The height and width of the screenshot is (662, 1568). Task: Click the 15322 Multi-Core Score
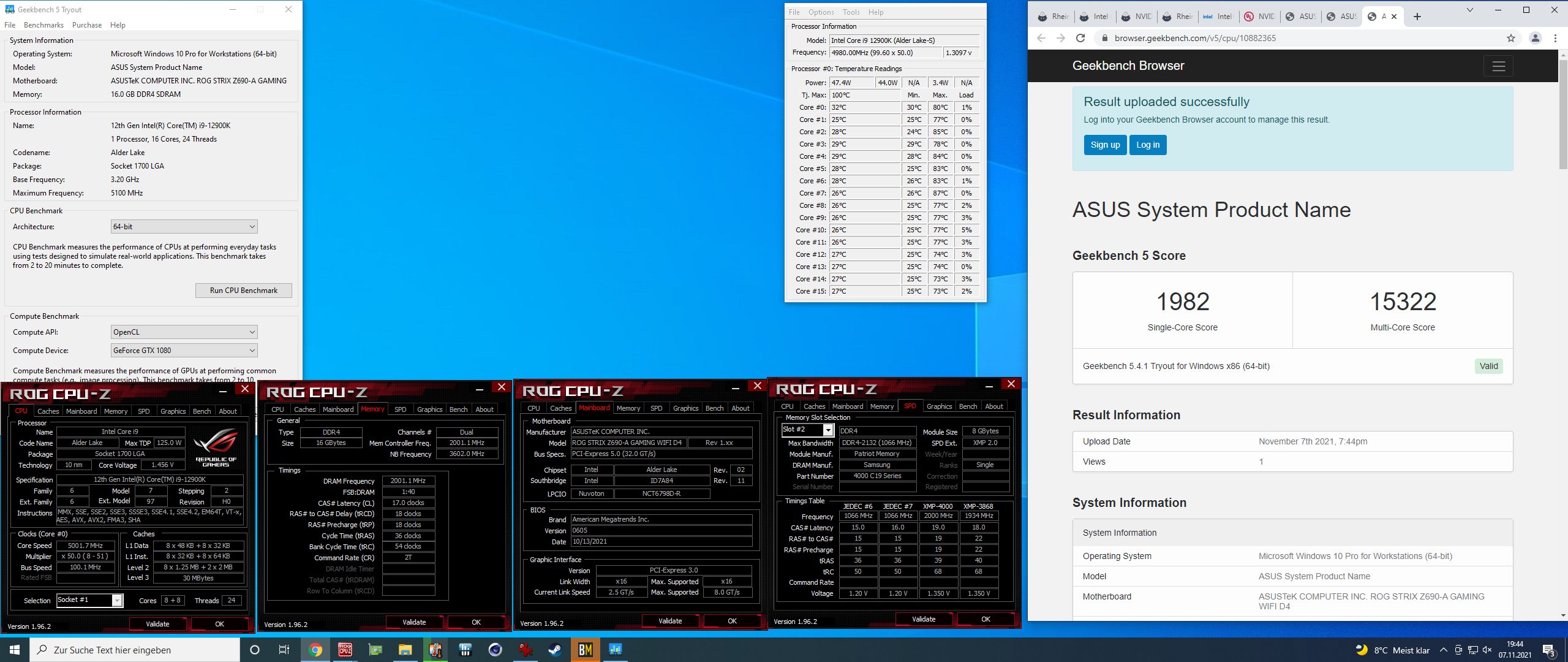coord(1403,302)
